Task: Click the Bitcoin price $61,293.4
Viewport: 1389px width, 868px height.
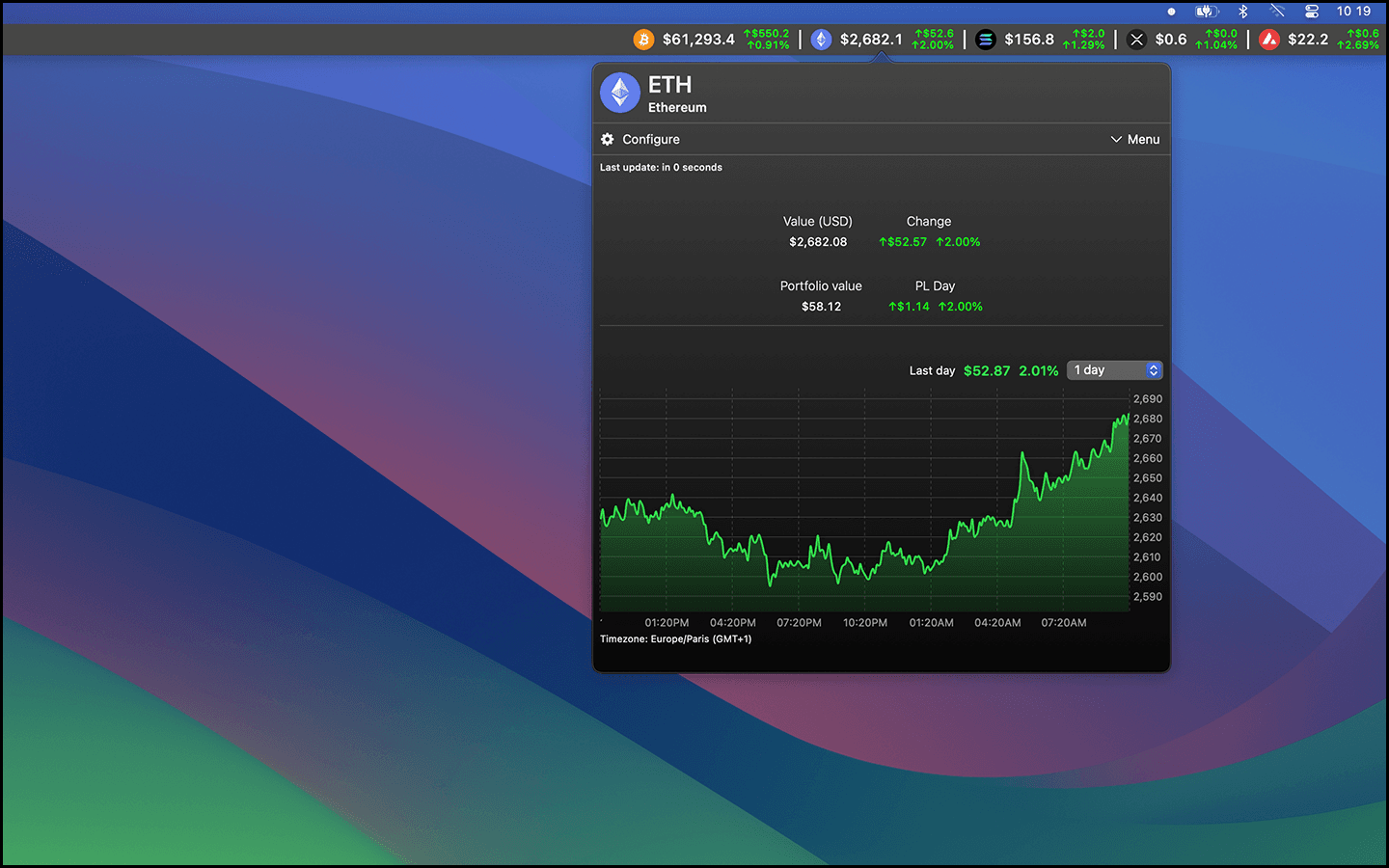Action: (698, 40)
